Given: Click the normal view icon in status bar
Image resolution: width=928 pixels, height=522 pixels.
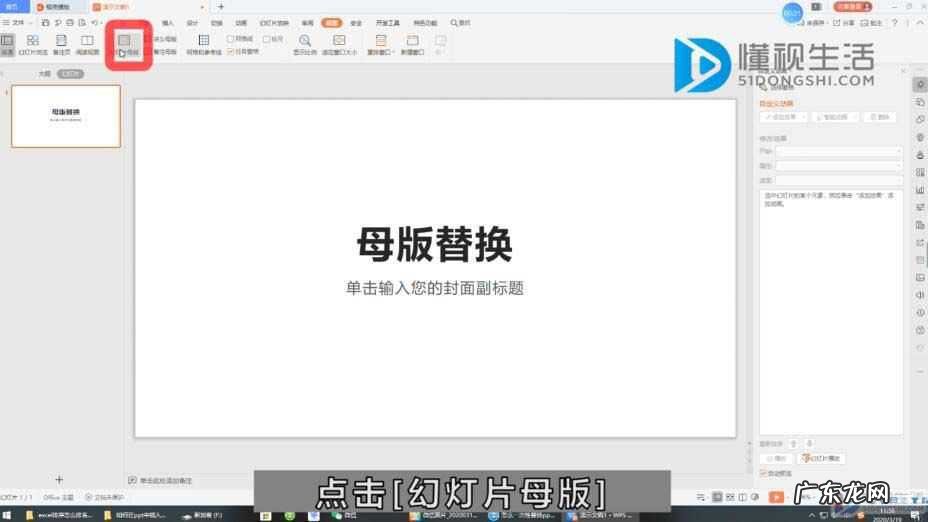Looking at the screenshot, I should coord(717,497).
